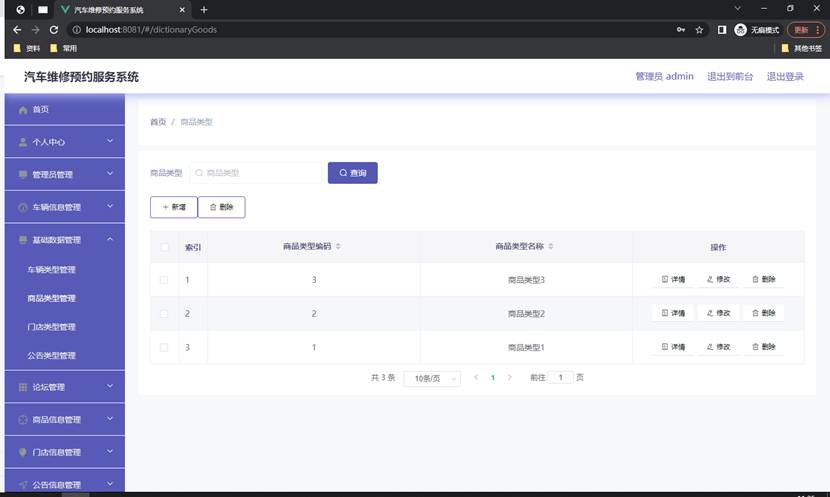Open 车辆类型管理 submenu item
Screen dimensions: 830x497
click(x=65, y=269)
